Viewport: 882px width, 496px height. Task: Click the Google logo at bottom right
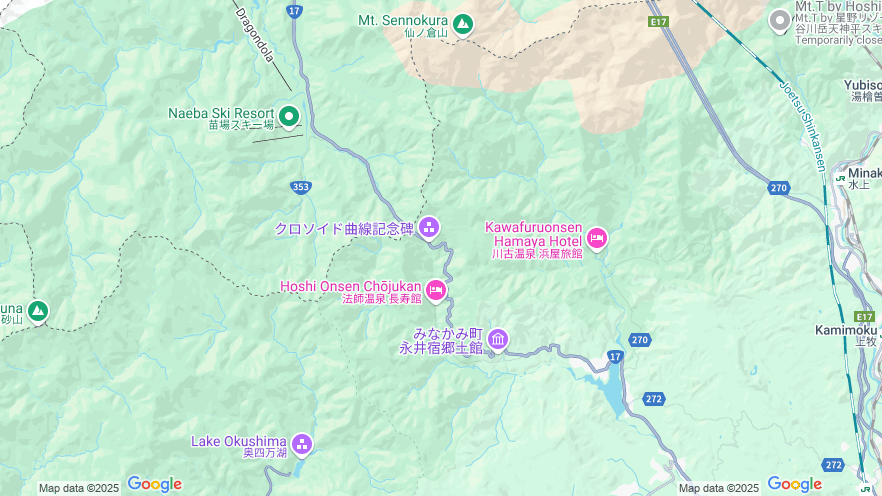tap(795, 484)
